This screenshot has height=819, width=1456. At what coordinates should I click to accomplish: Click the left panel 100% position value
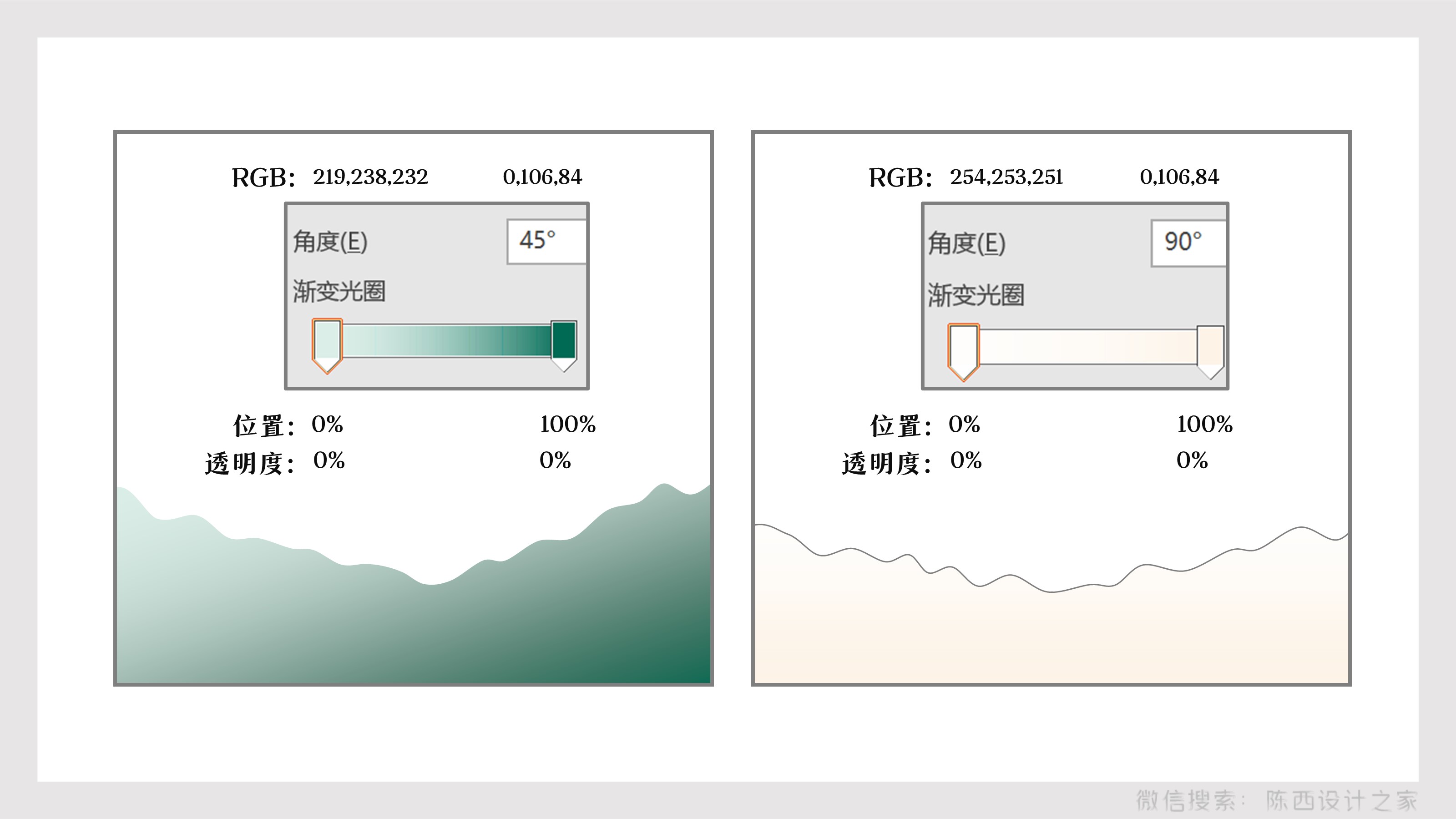click(567, 425)
